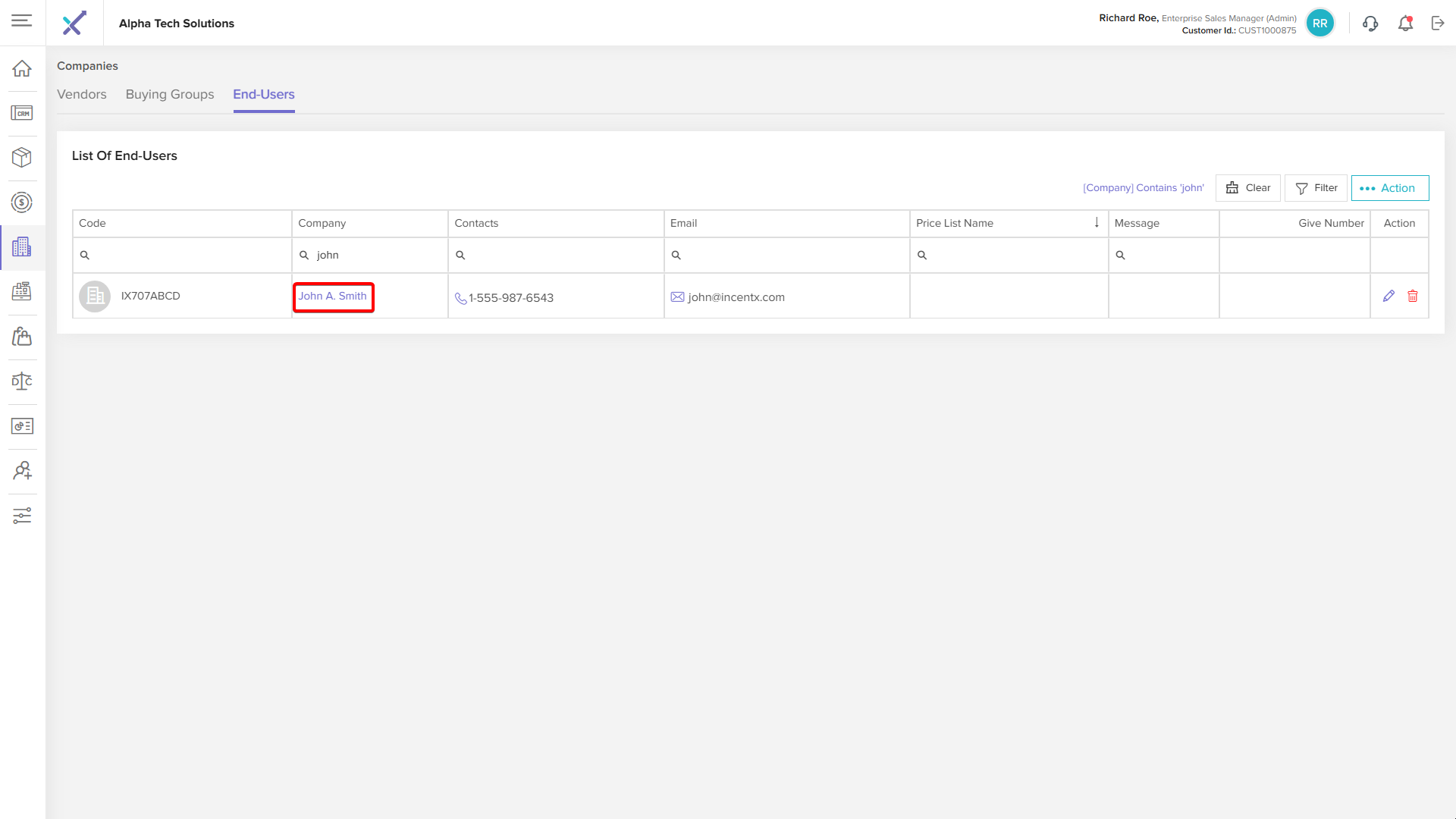Click the notification bell icon
Image resolution: width=1456 pixels, height=819 pixels.
pos(1405,24)
